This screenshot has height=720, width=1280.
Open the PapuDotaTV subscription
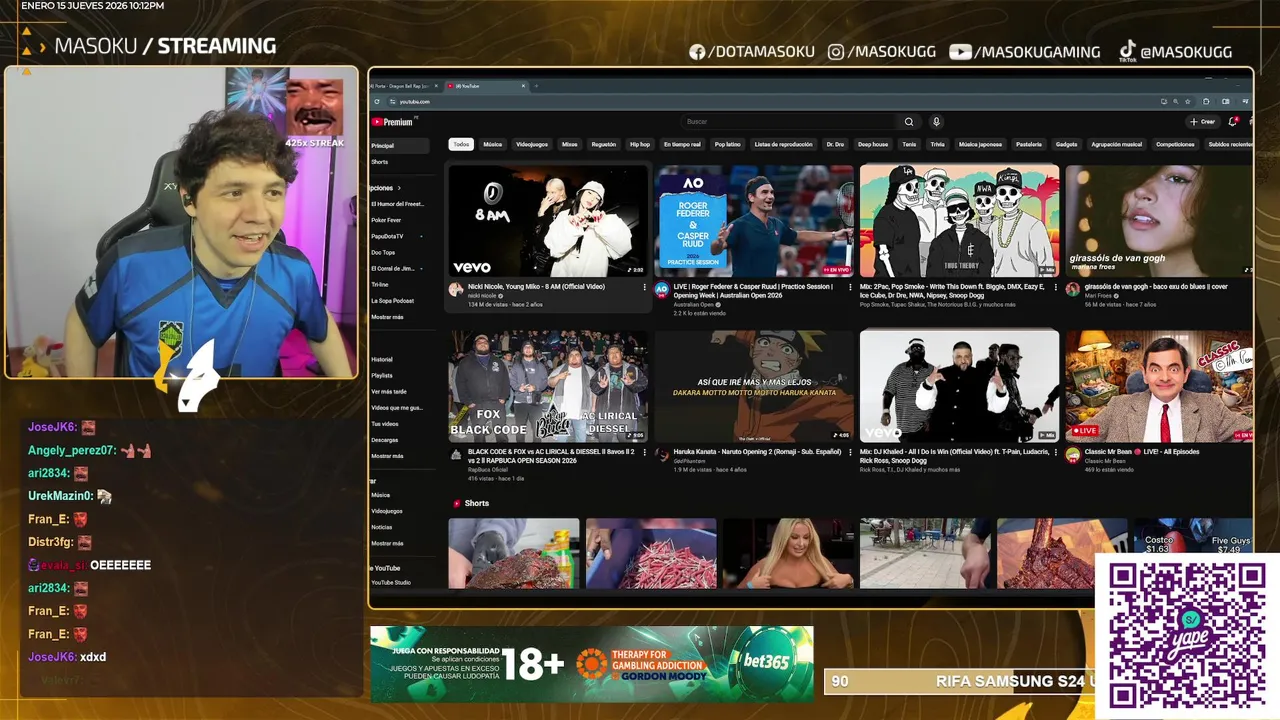pyautogui.click(x=387, y=236)
